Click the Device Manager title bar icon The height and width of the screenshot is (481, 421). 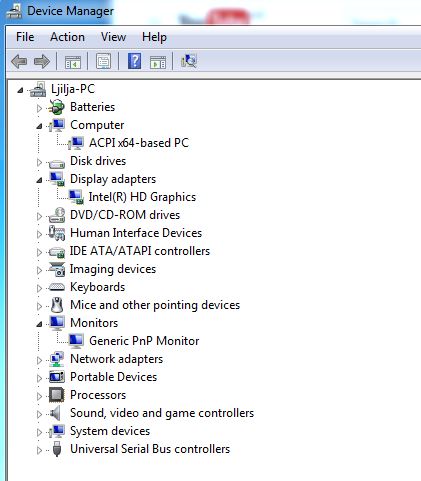tap(14, 11)
